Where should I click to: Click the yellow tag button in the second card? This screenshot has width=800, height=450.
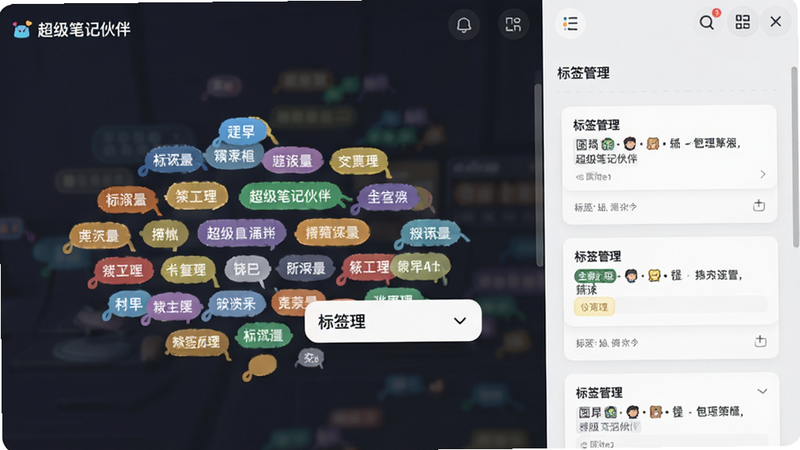tap(594, 307)
